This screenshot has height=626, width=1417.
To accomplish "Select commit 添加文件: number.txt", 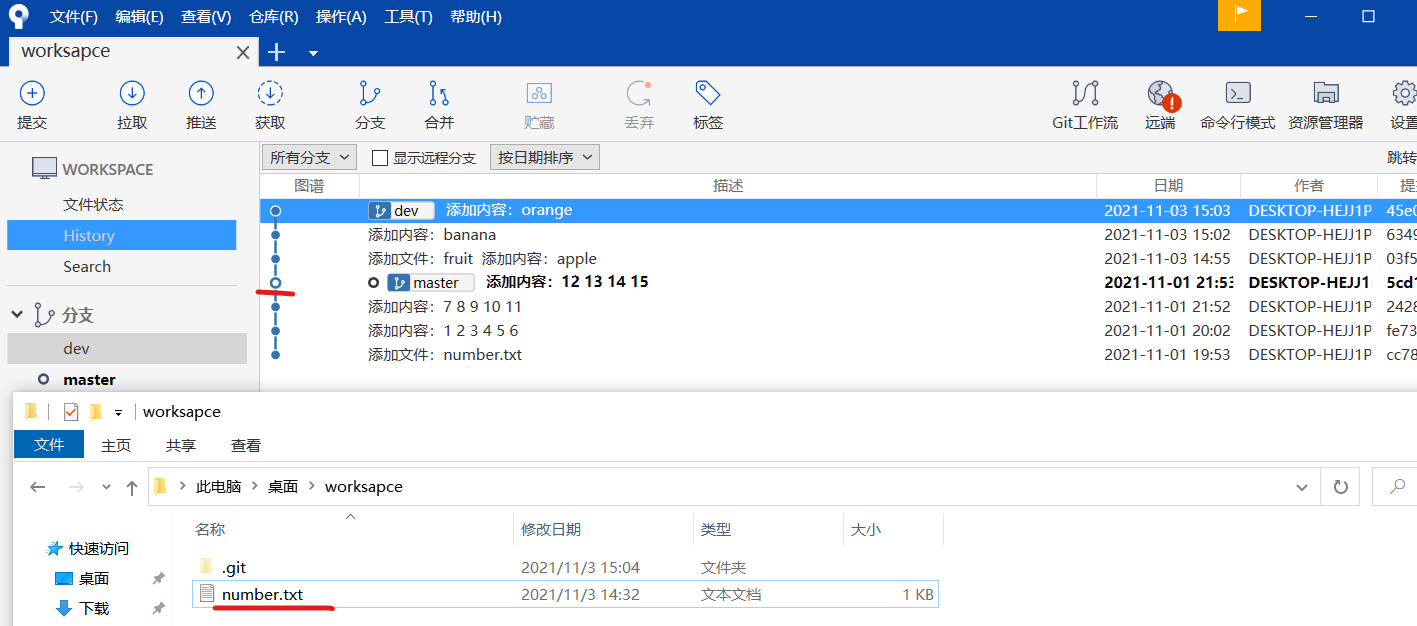I will pyautogui.click(x=838, y=354).
